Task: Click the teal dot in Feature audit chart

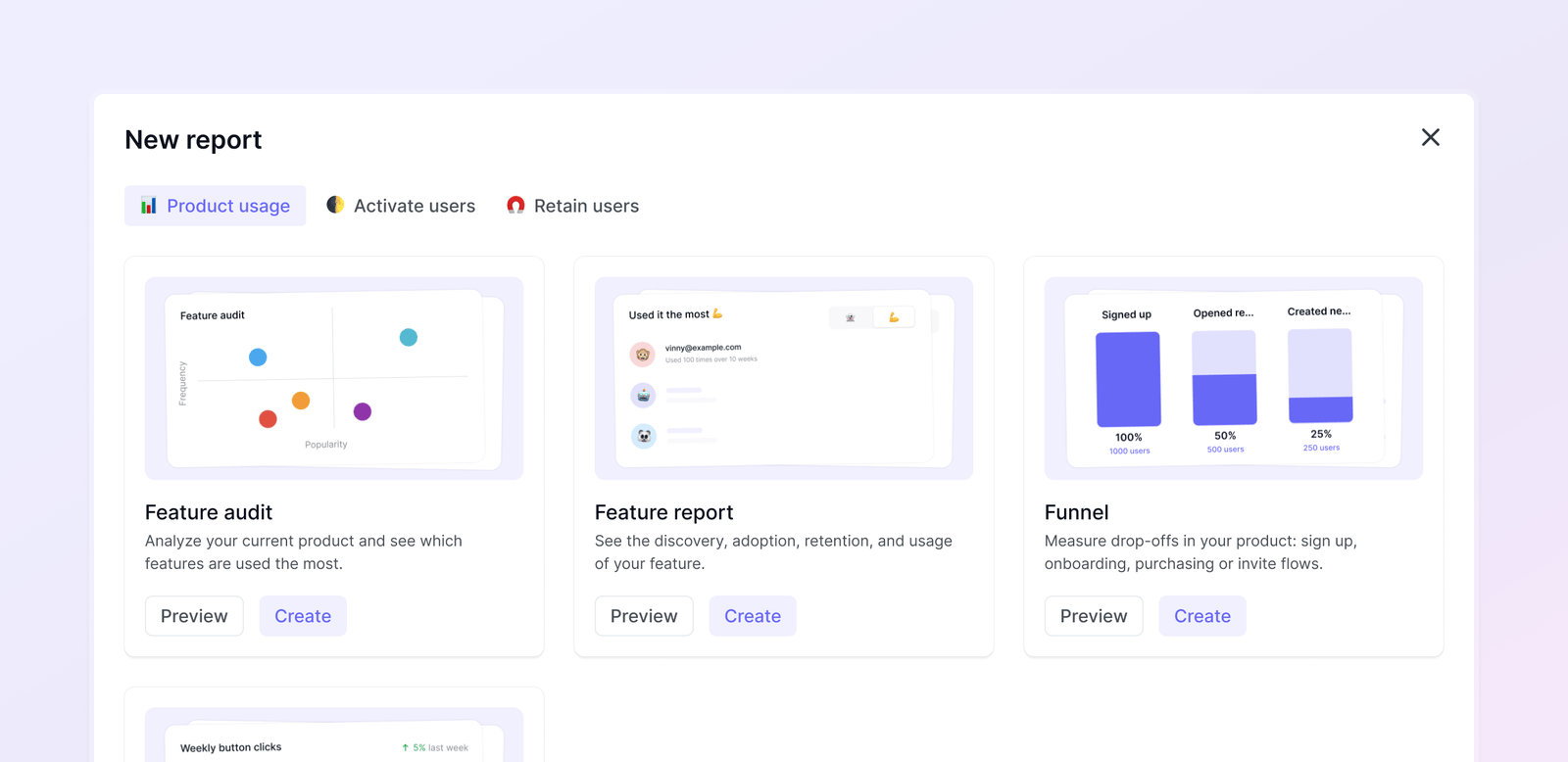Action: [409, 337]
